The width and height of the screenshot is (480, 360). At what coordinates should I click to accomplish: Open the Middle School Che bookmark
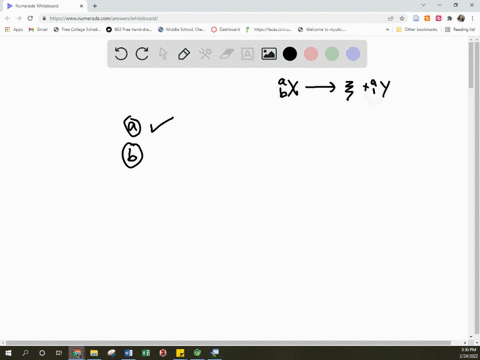(182, 29)
